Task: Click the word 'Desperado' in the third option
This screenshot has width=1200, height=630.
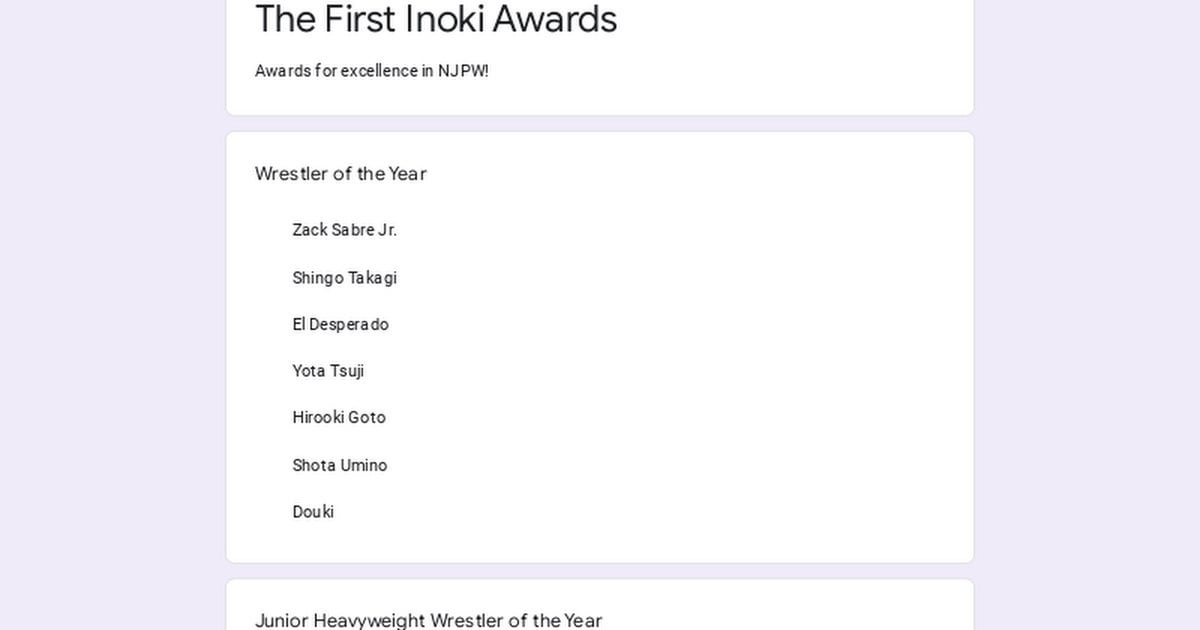Action: click(349, 324)
